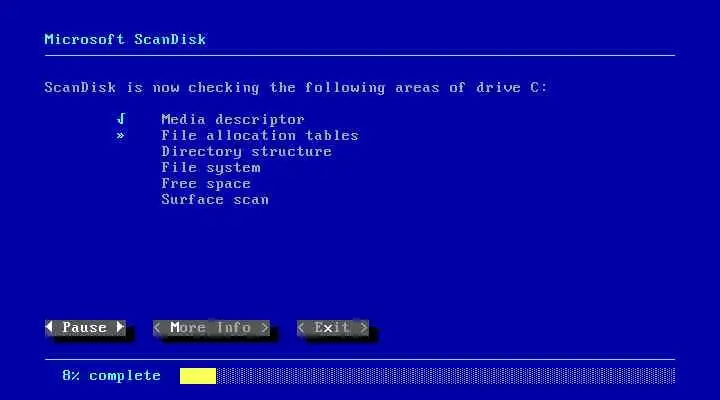Click the Pause button

[x=85, y=327]
